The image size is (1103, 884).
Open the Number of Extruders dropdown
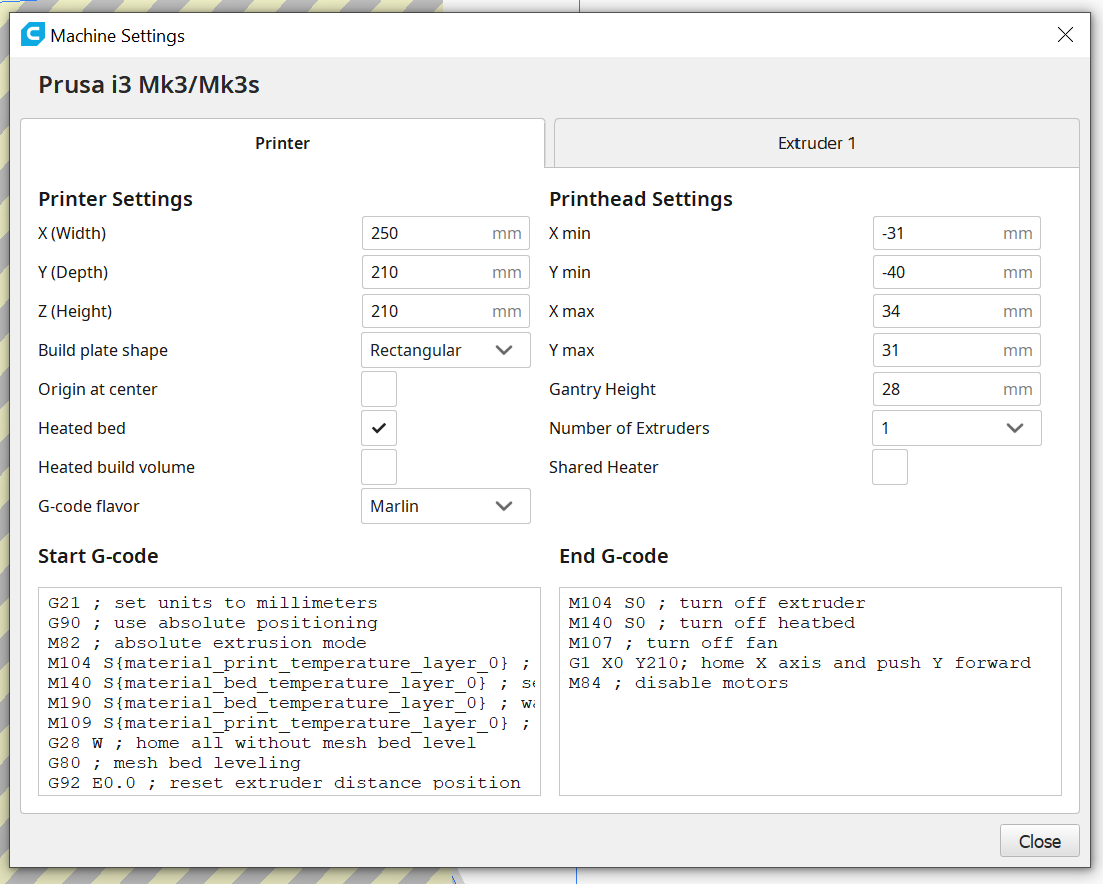(957, 428)
